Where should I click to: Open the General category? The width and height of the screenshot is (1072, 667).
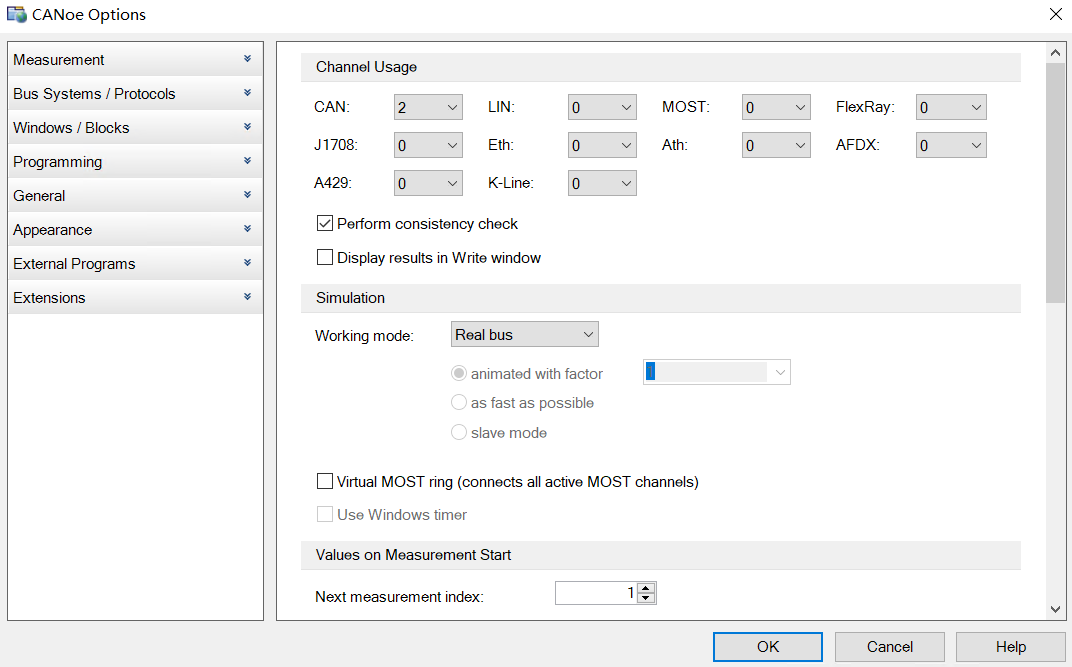pos(135,195)
